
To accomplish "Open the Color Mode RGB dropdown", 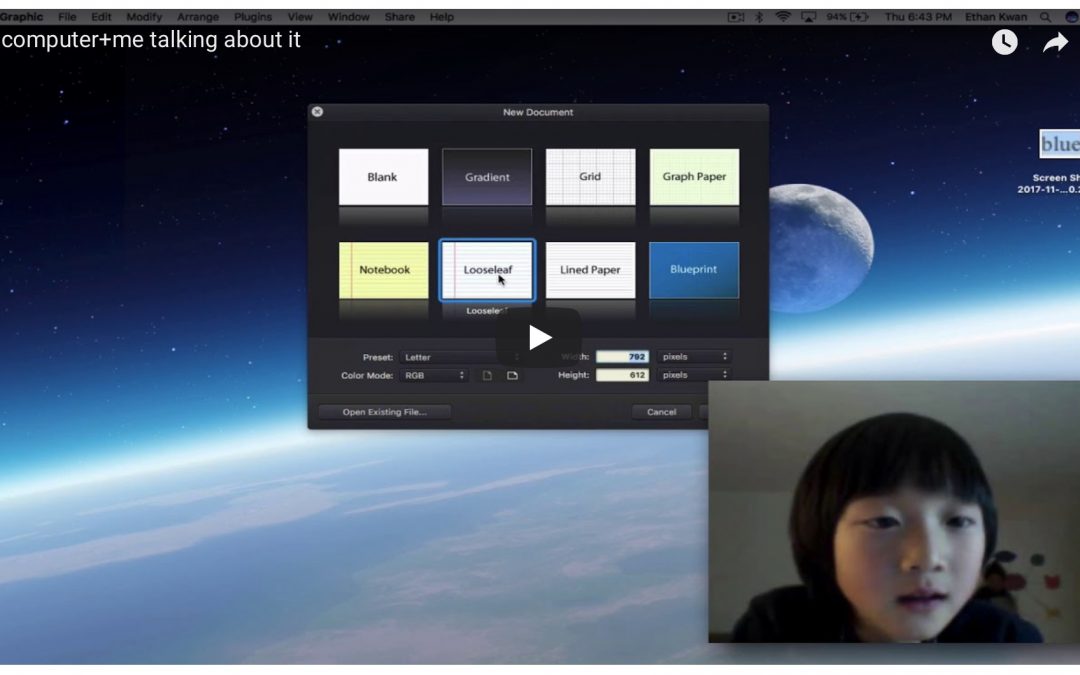I will pyautogui.click(x=434, y=375).
